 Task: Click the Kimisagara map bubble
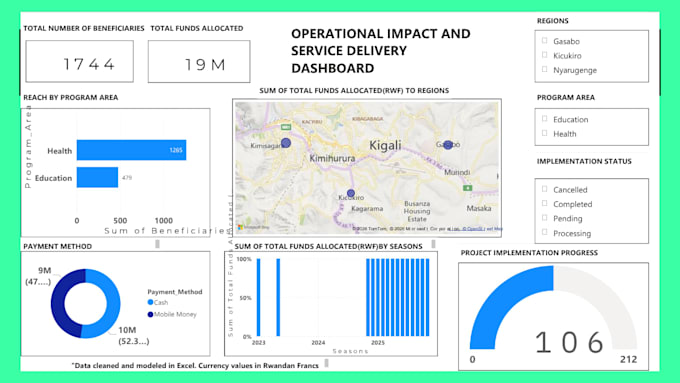pyautogui.click(x=286, y=143)
